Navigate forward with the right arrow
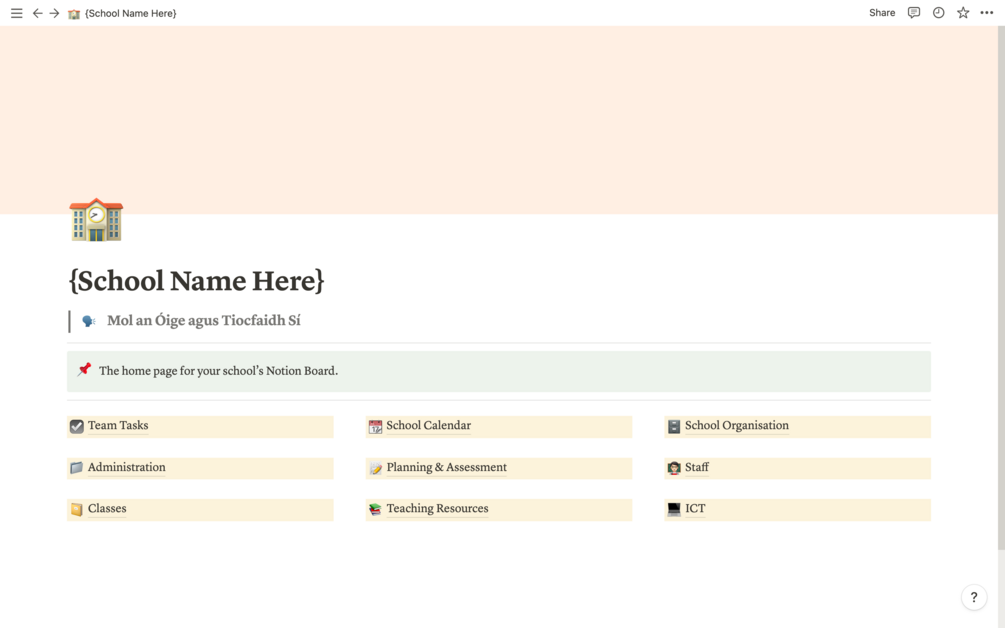Viewport: 1005px width, 628px height. click(x=53, y=12)
